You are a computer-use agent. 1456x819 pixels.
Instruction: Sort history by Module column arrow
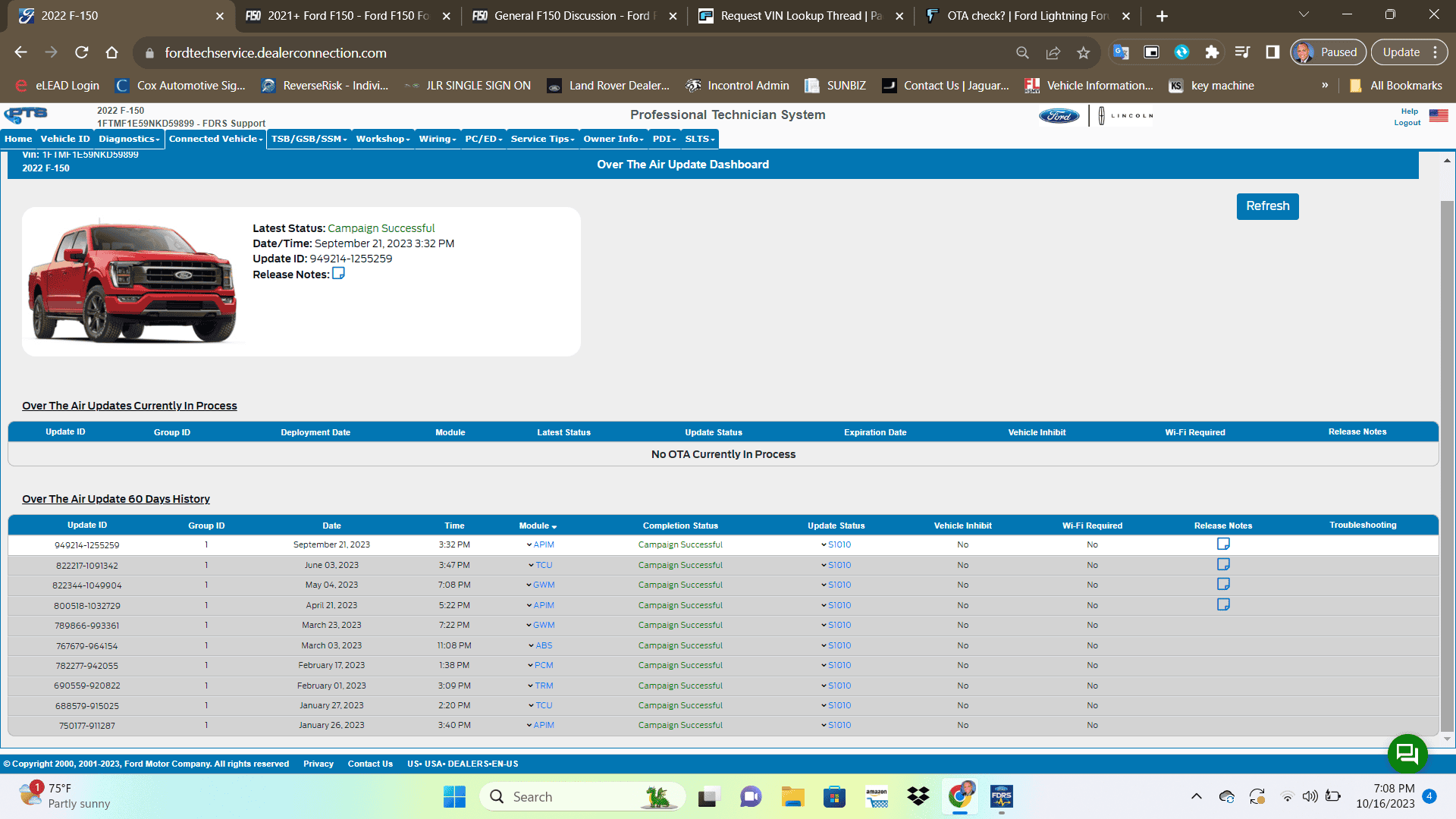point(554,526)
